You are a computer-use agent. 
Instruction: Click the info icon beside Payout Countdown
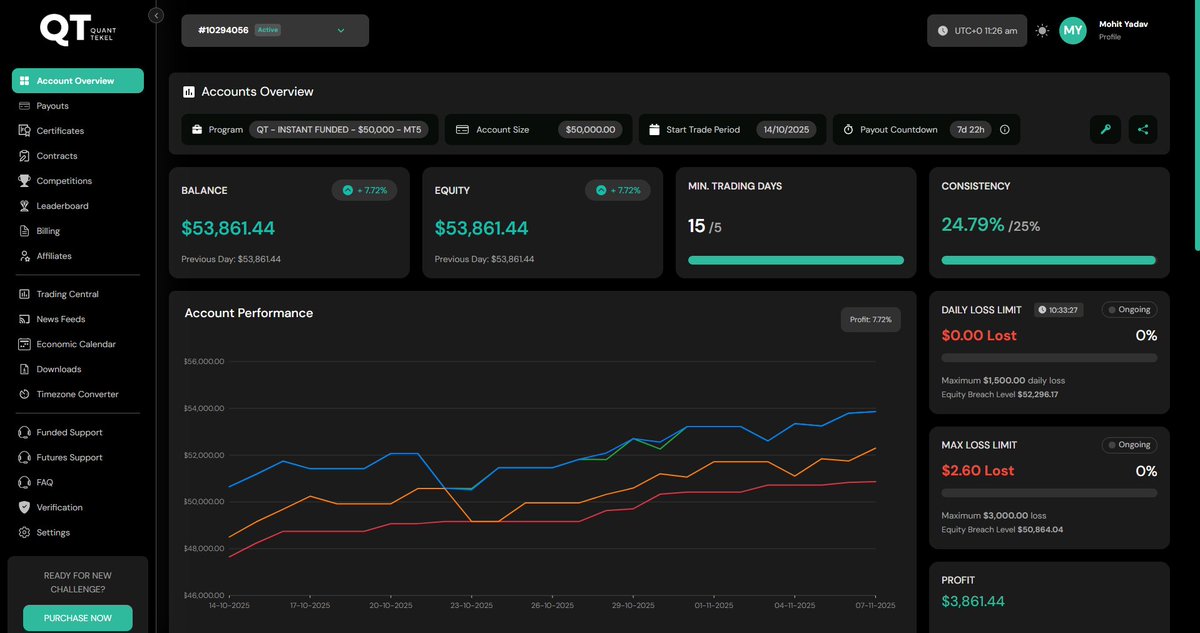[1006, 129]
